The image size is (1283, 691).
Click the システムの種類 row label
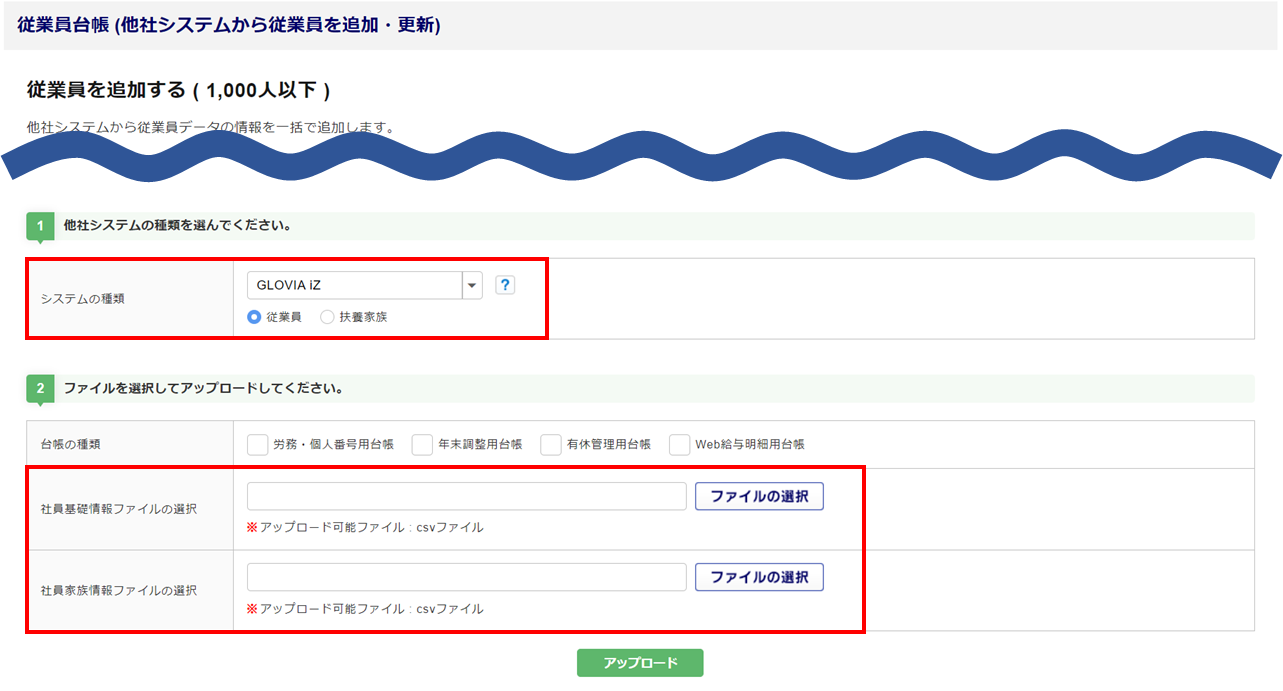coord(82,298)
